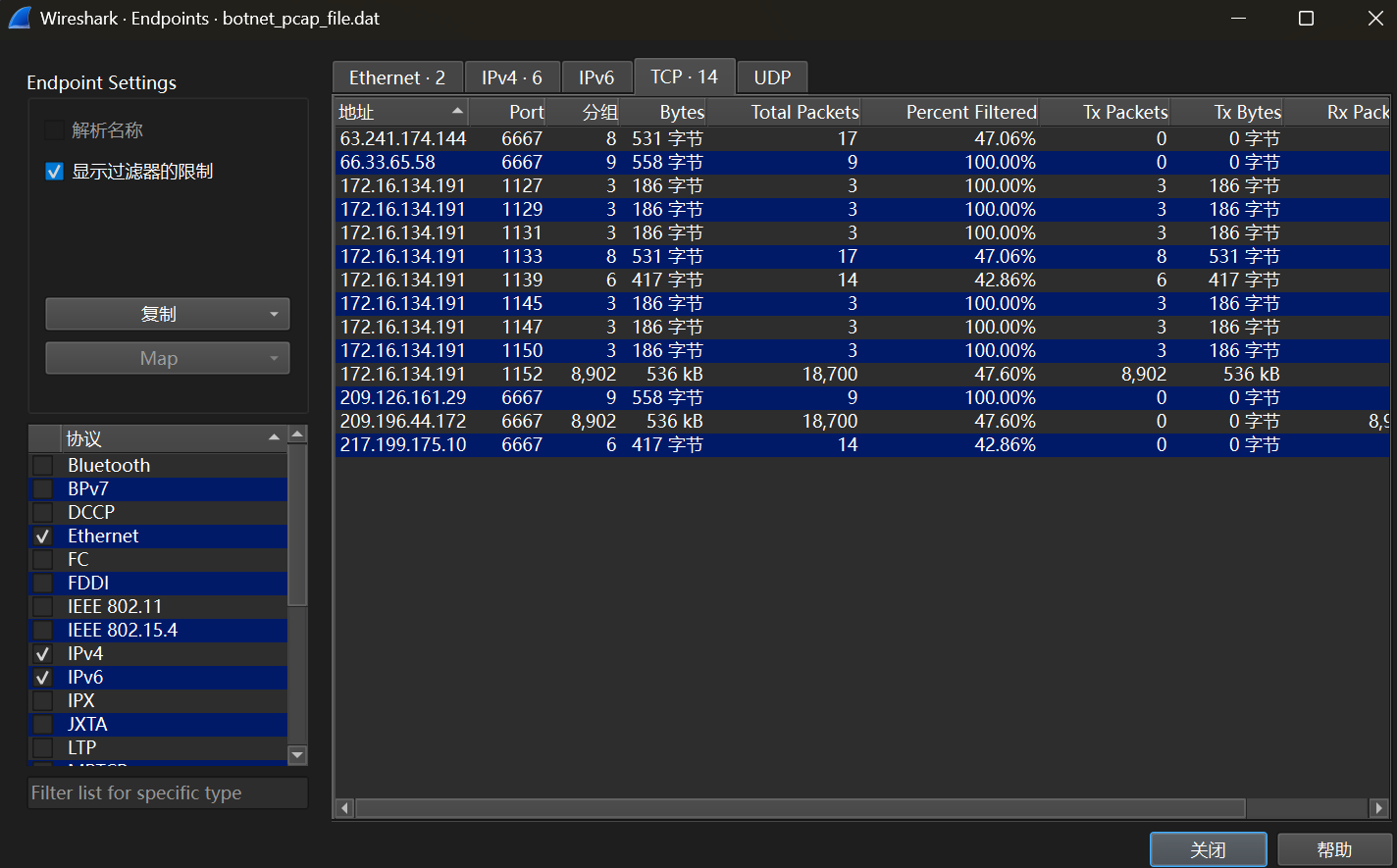This screenshot has width=1397, height=868.
Task: Click the Wireshark fin icon in title bar
Action: pos(20,18)
